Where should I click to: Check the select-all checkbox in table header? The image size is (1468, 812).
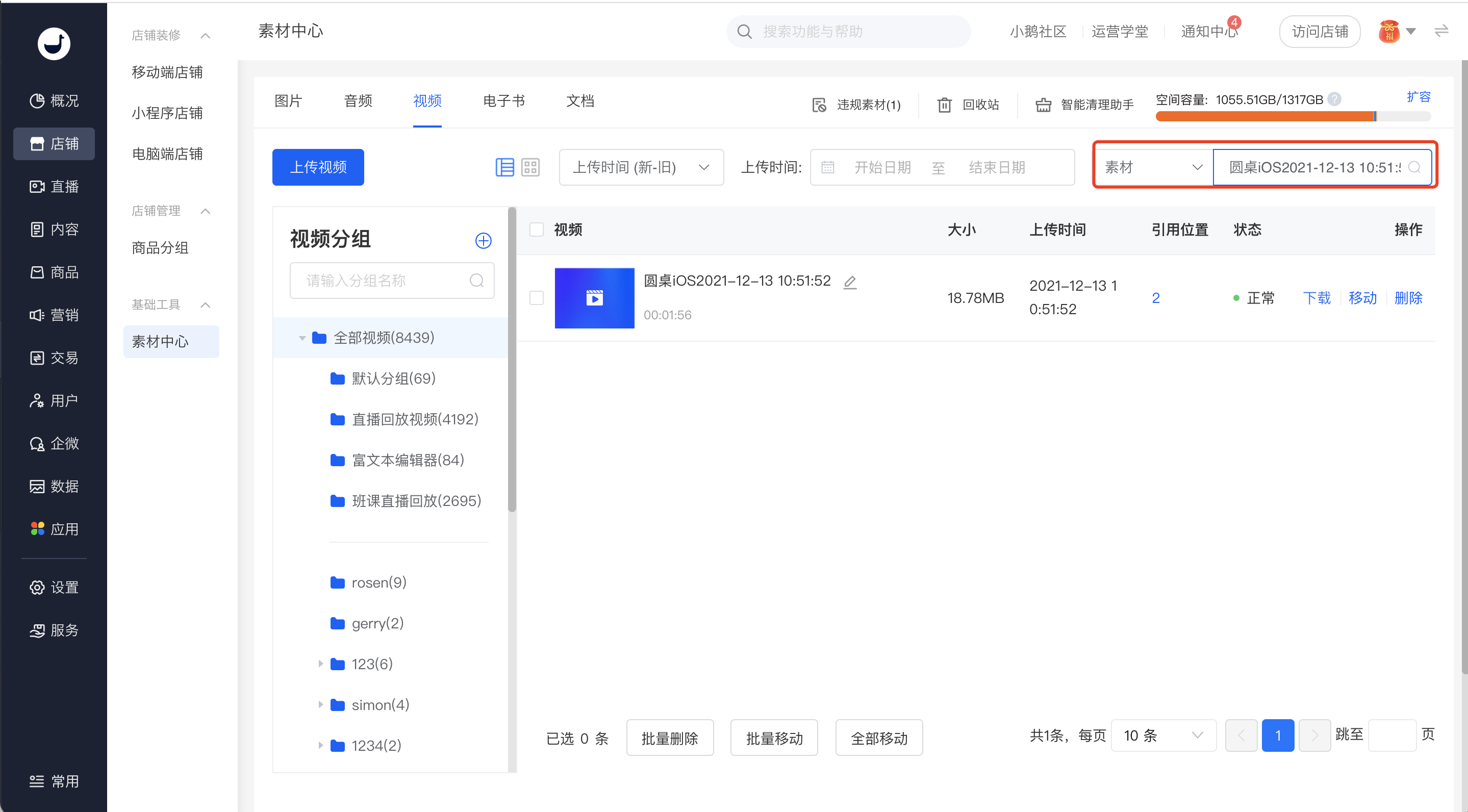536,230
